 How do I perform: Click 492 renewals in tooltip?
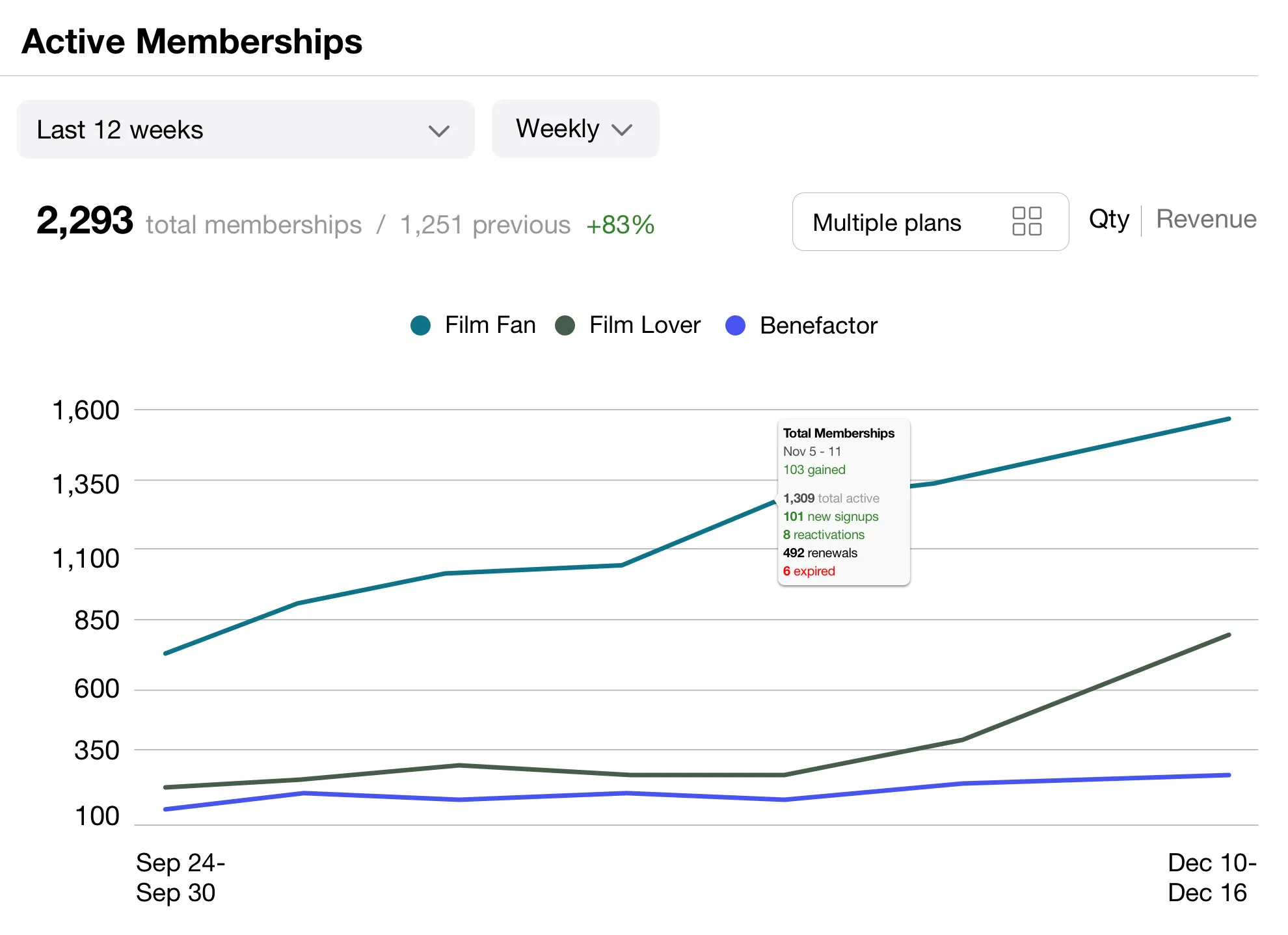tap(820, 553)
